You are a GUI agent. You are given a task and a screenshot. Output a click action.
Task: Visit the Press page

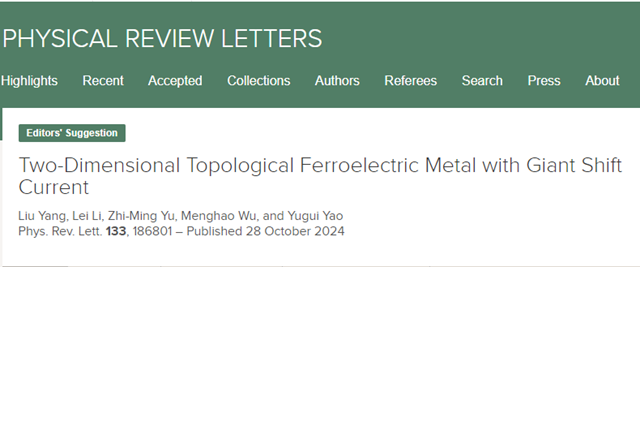click(x=544, y=81)
